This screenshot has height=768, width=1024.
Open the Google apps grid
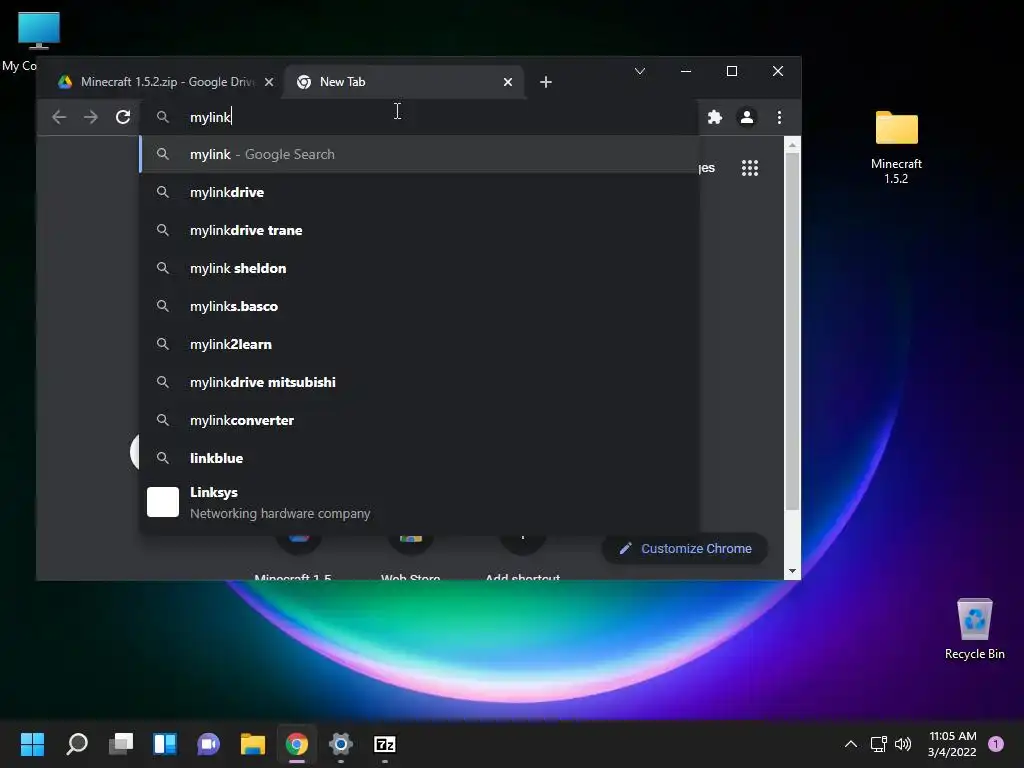click(x=750, y=168)
